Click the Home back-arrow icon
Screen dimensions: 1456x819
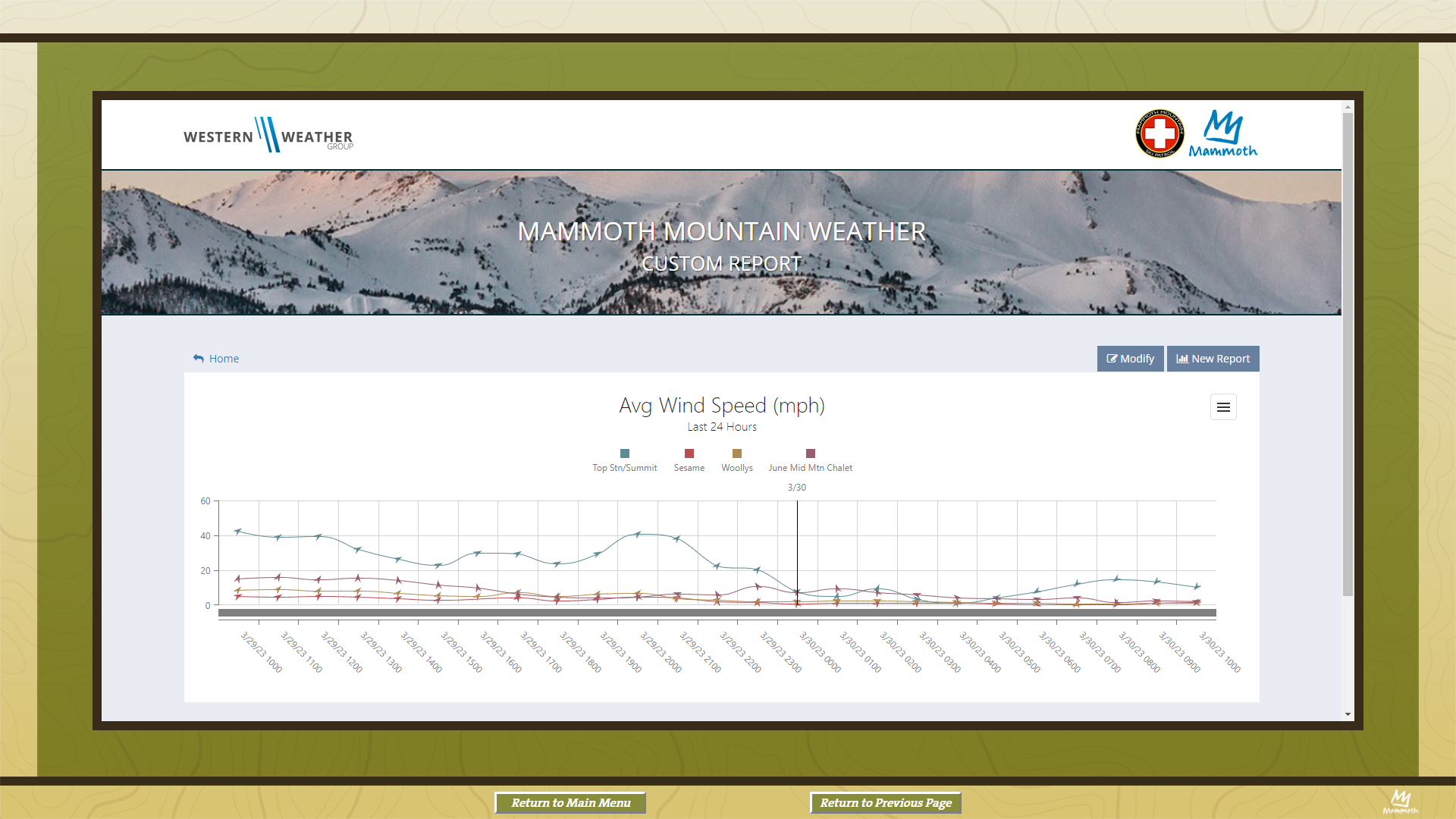(199, 359)
